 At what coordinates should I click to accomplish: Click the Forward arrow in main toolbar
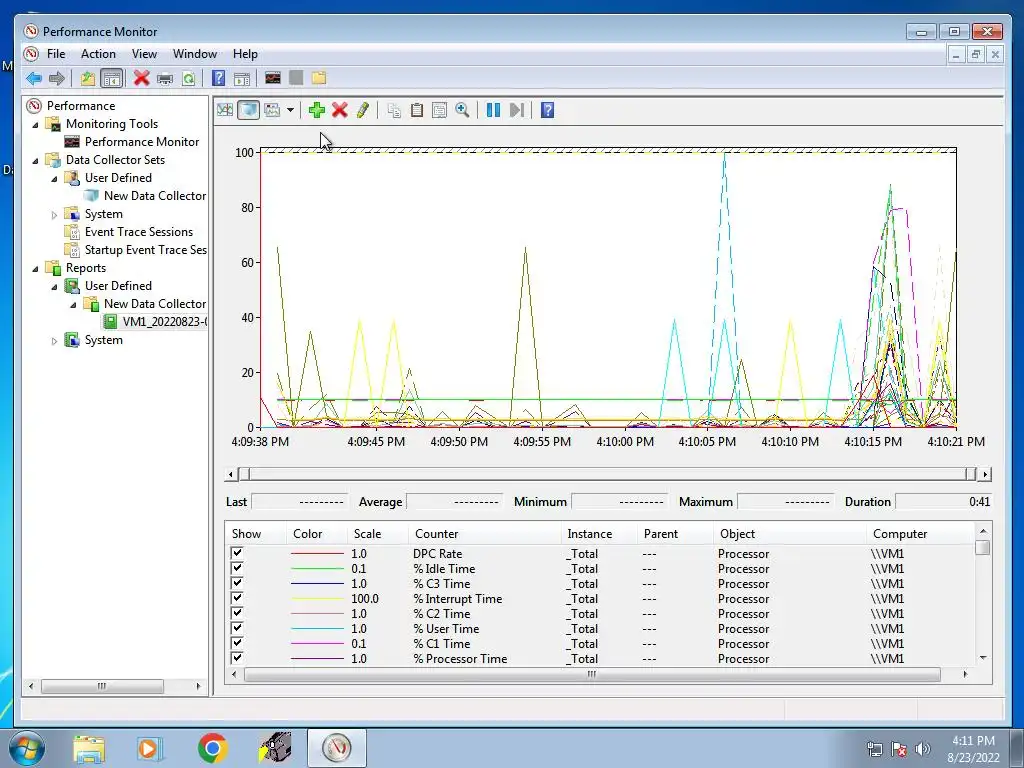point(57,78)
